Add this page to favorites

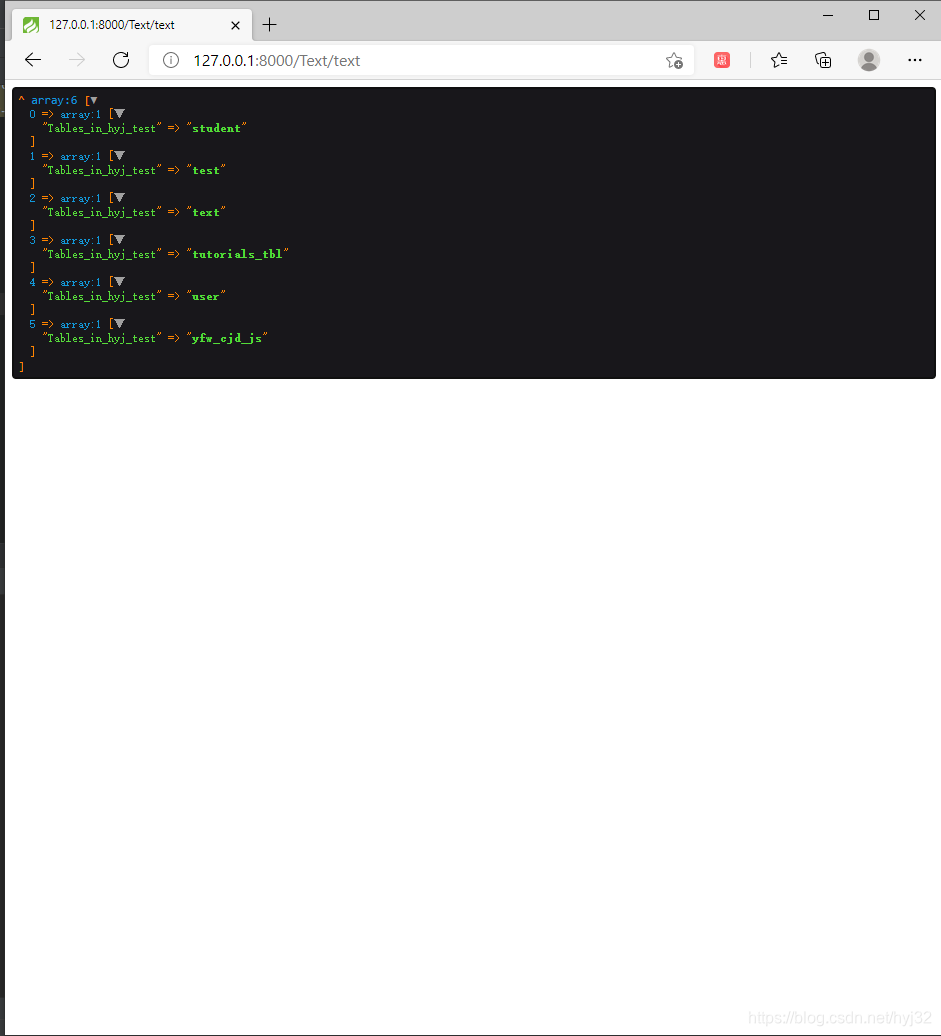click(x=674, y=60)
